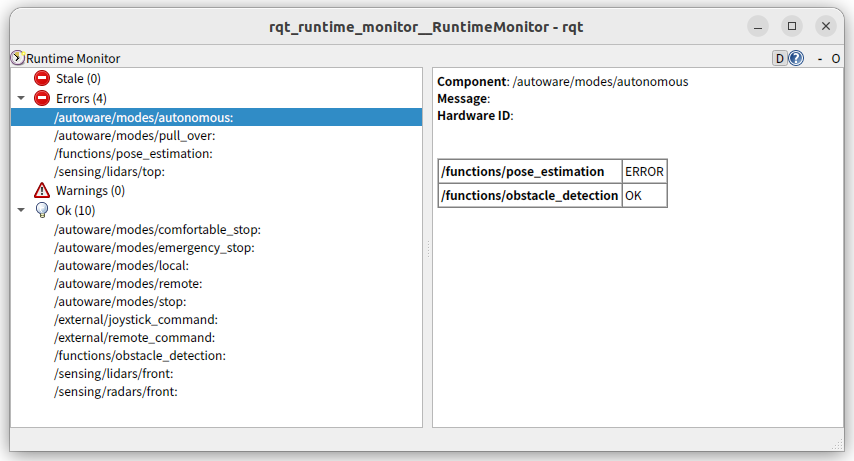Viewport: 854px width, 461px height.
Task: Select /external/joystick_command entry
Action: point(136,321)
